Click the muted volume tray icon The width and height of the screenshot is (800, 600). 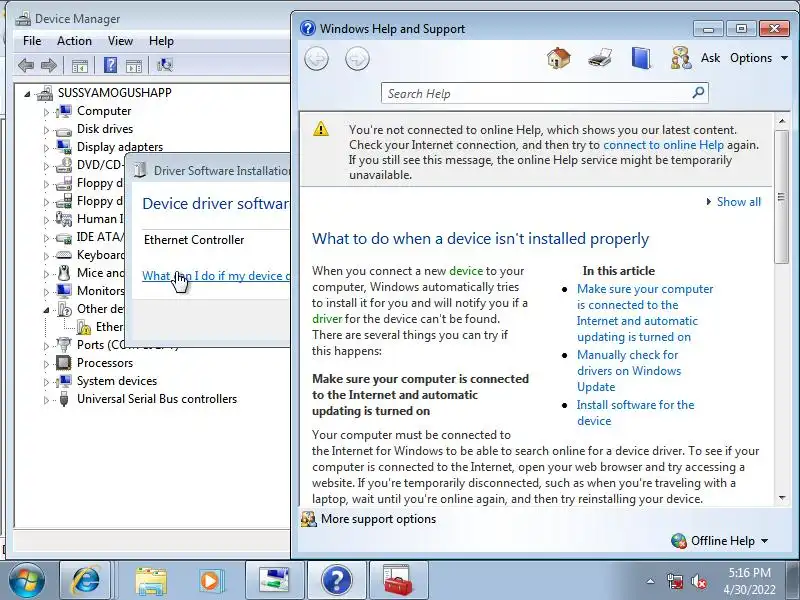[698, 581]
